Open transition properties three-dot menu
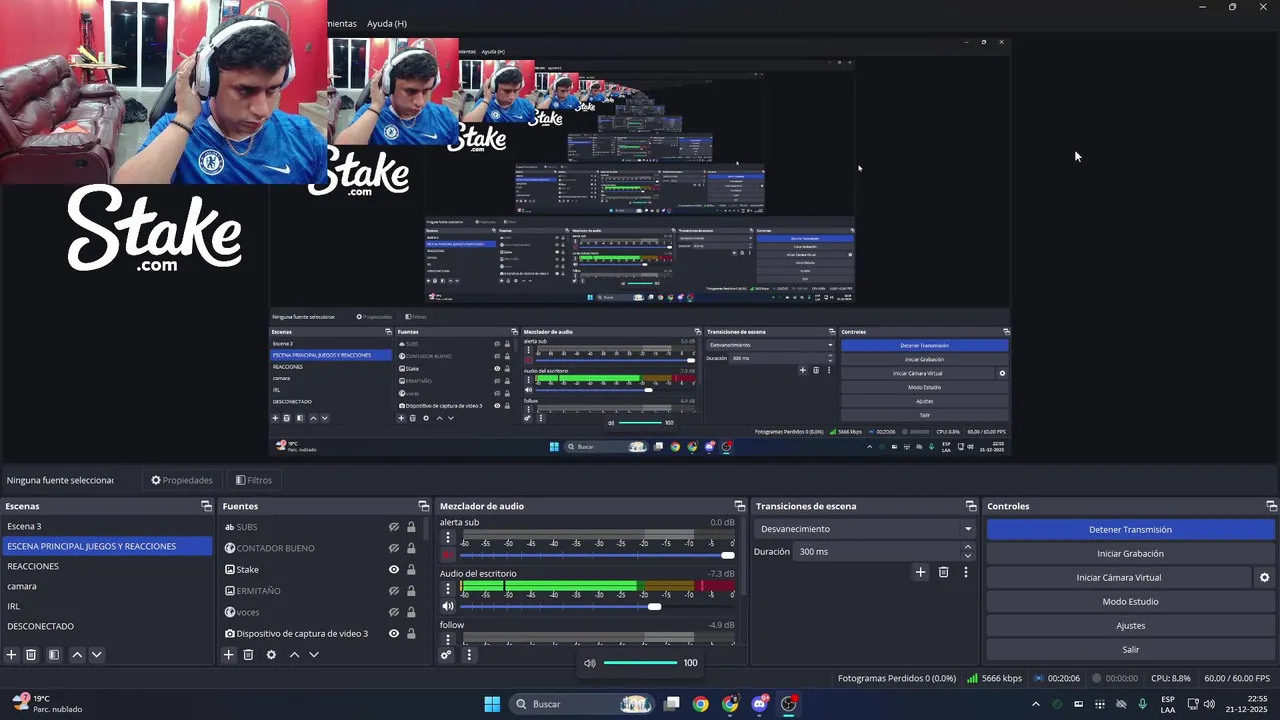This screenshot has height=720, width=1280. click(x=965, y=572)
